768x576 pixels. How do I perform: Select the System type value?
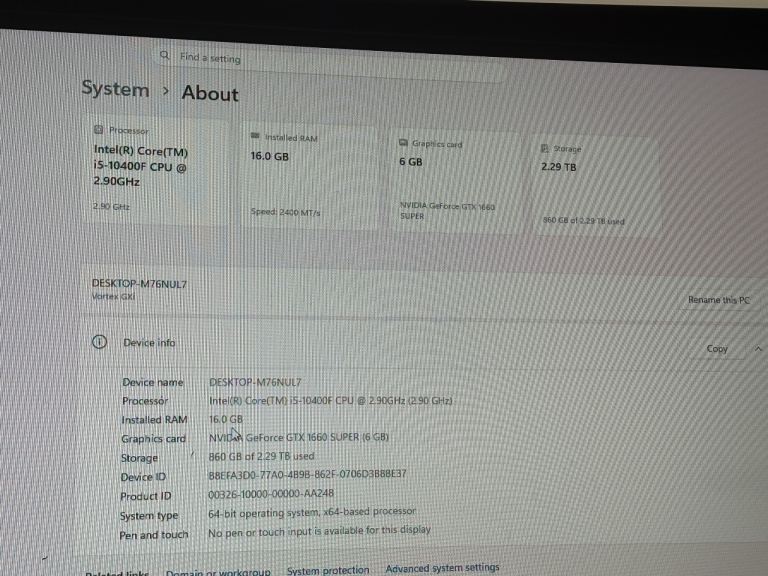tap(312, 512)
